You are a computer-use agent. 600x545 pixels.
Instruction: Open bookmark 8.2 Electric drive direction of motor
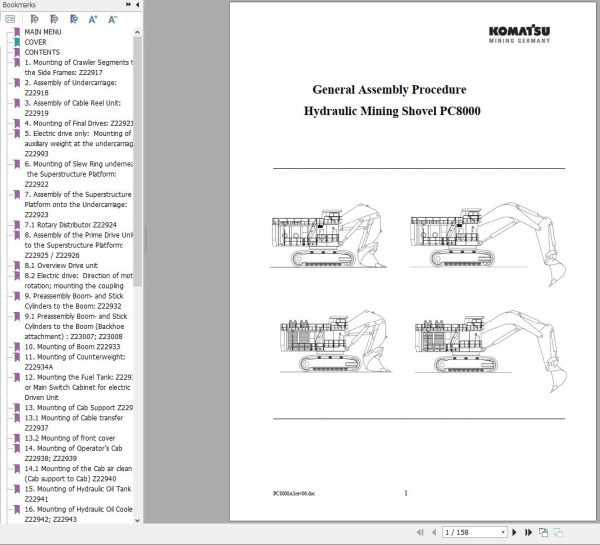tap(78, 281)
